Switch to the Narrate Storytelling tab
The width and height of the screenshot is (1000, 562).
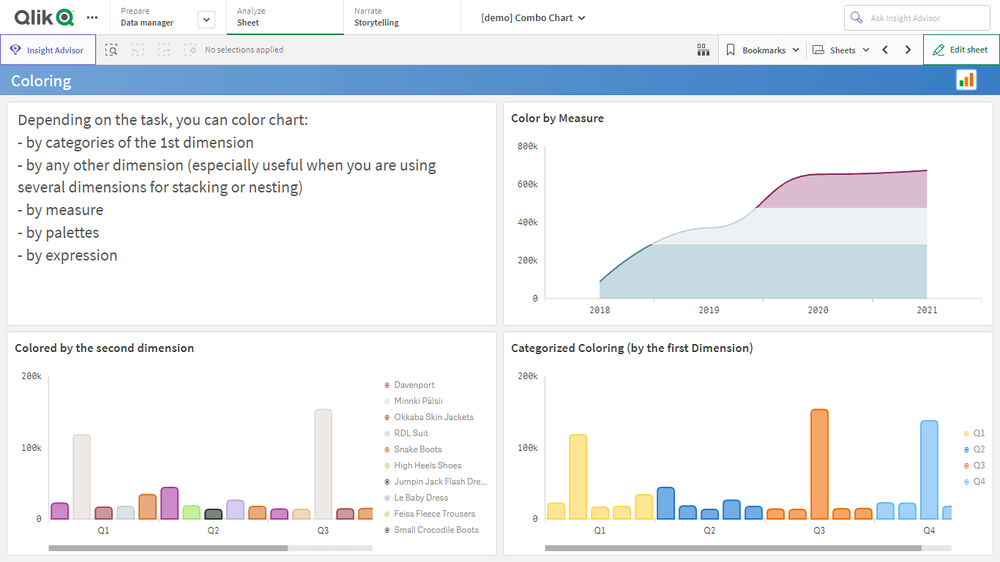coord(401,17)
